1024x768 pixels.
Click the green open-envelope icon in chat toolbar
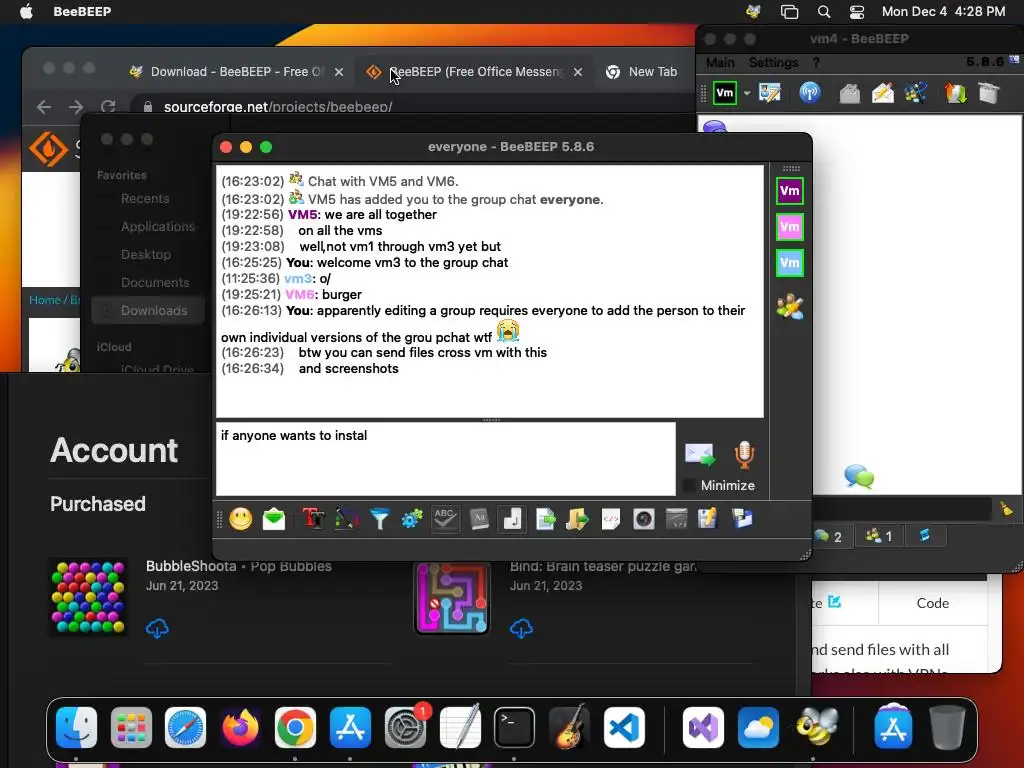coord(274,519)
